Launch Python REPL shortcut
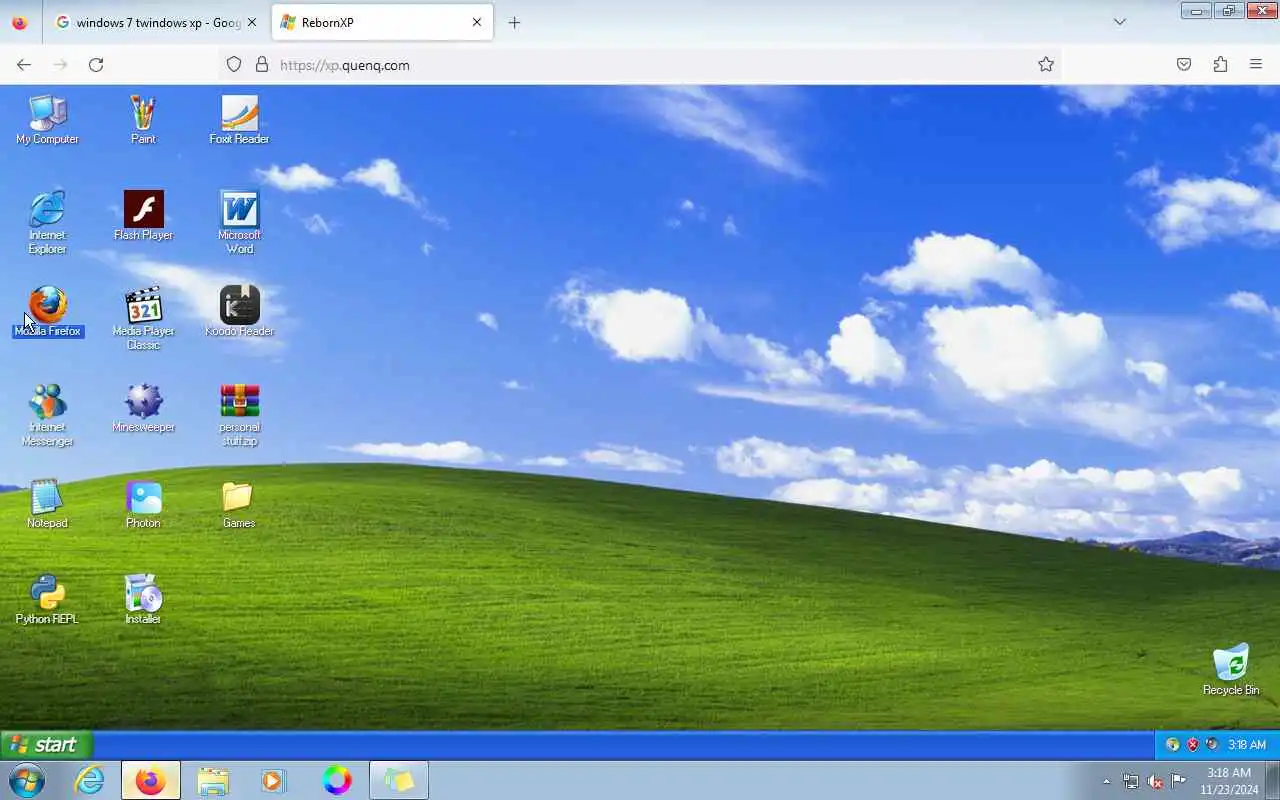Image resolution: width=1280 pixels, height=800 pixels. click(47, 600)
